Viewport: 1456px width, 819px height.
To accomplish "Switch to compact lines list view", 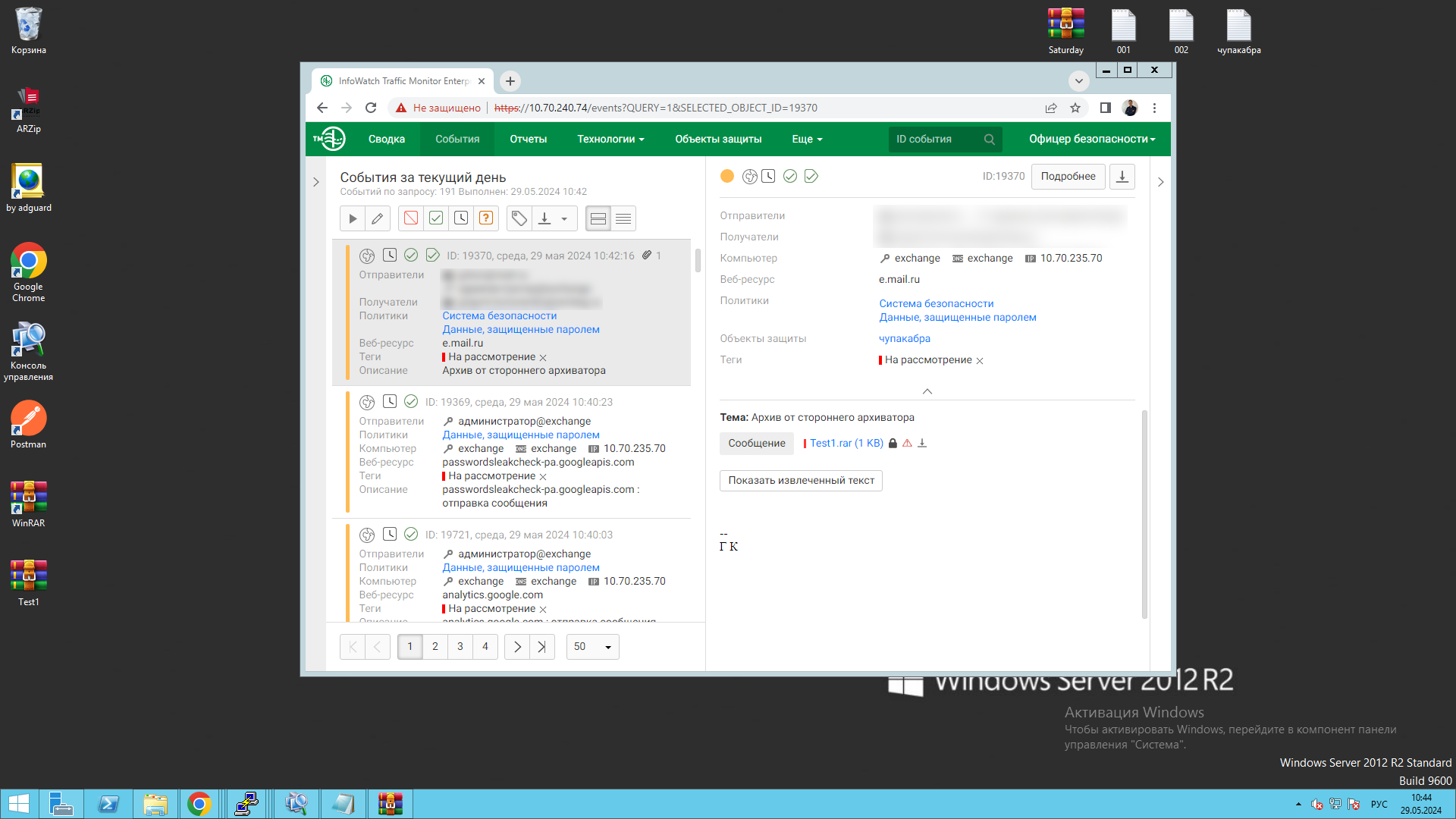I will click(x=623, y=218).
